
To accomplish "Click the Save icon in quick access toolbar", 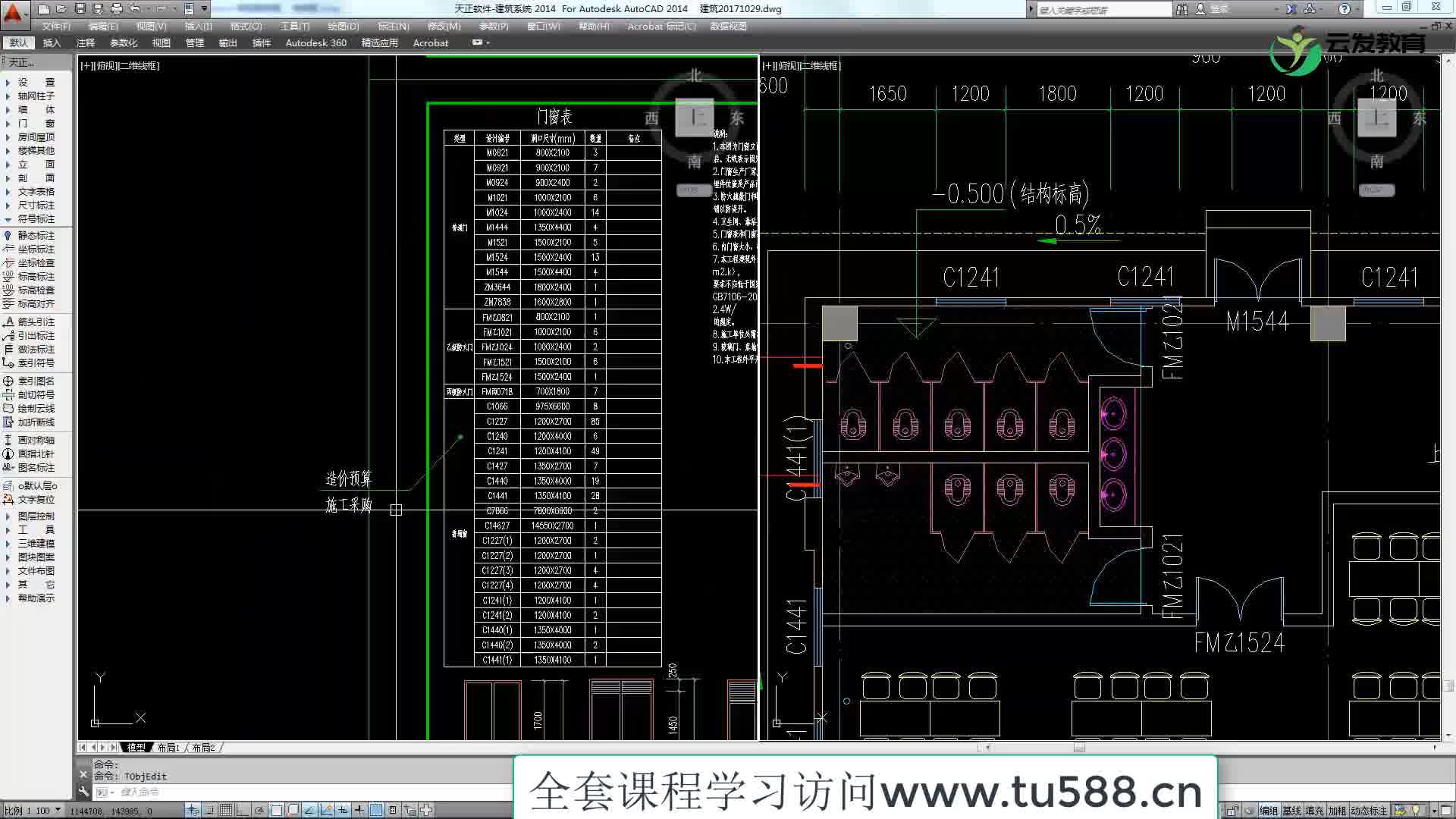I will coord(78,8).
